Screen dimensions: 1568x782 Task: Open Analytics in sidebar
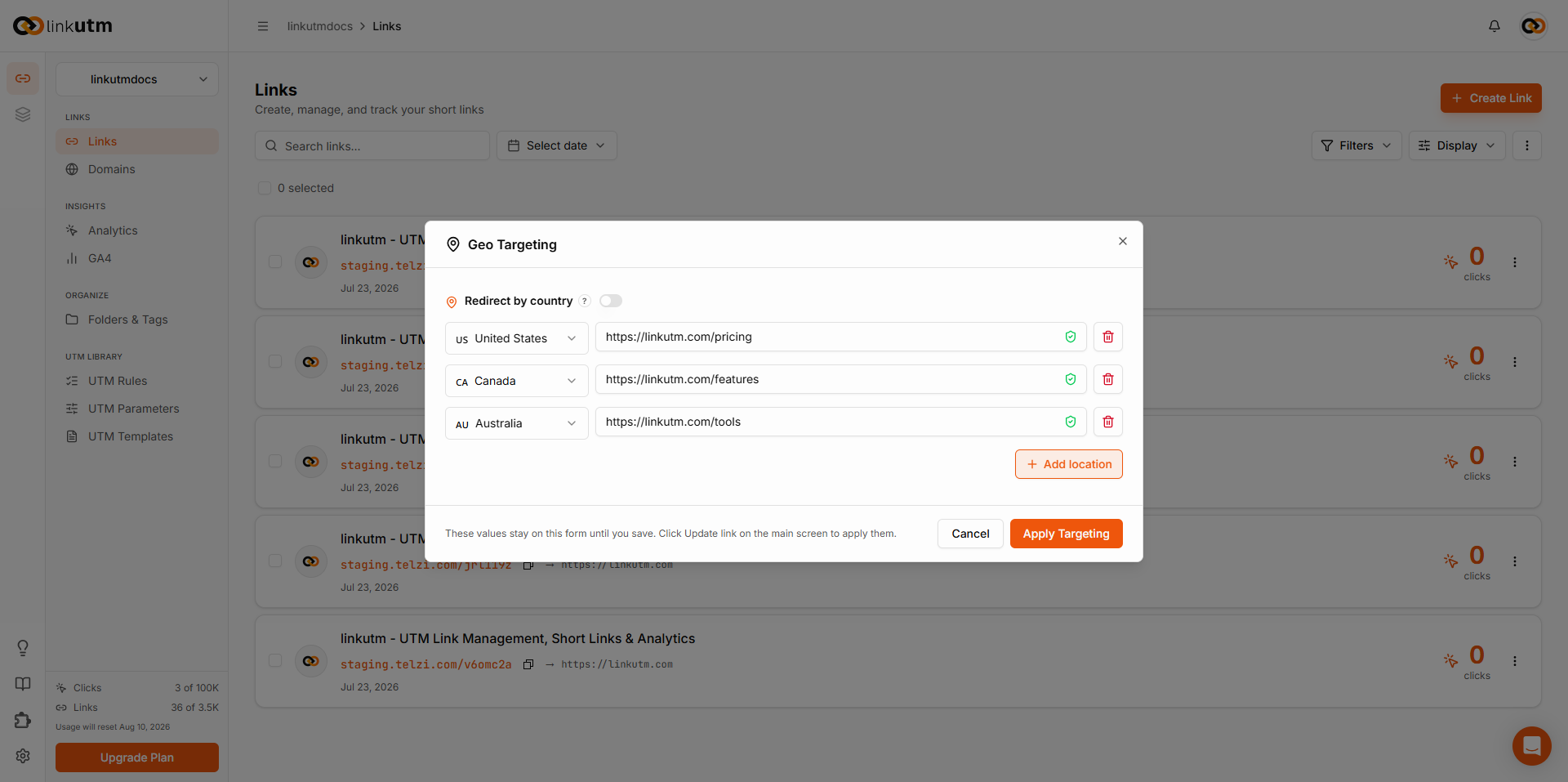click(x=137, y=230)
